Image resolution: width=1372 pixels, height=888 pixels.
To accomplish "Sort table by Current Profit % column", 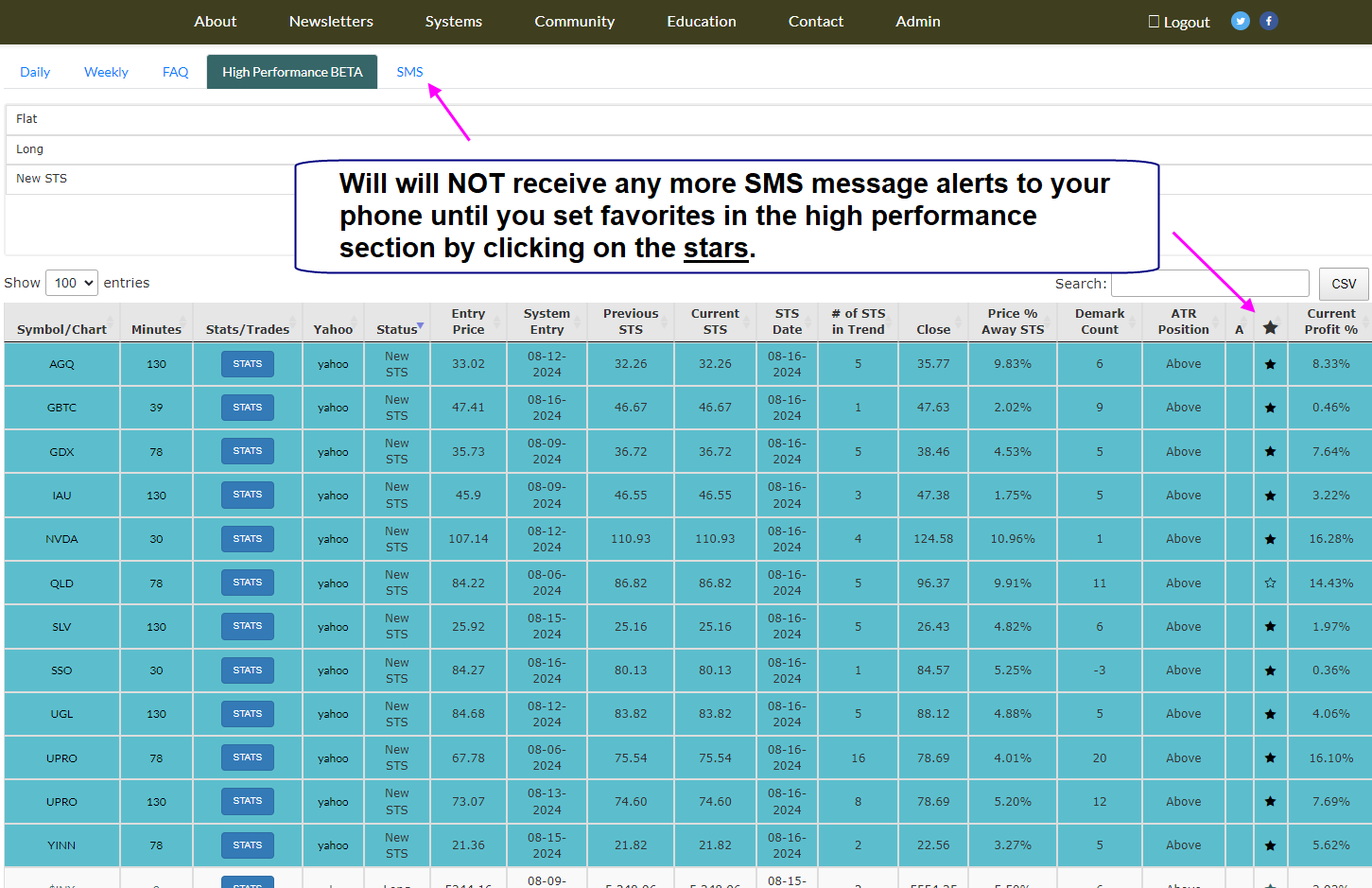I will (1330, 322).
